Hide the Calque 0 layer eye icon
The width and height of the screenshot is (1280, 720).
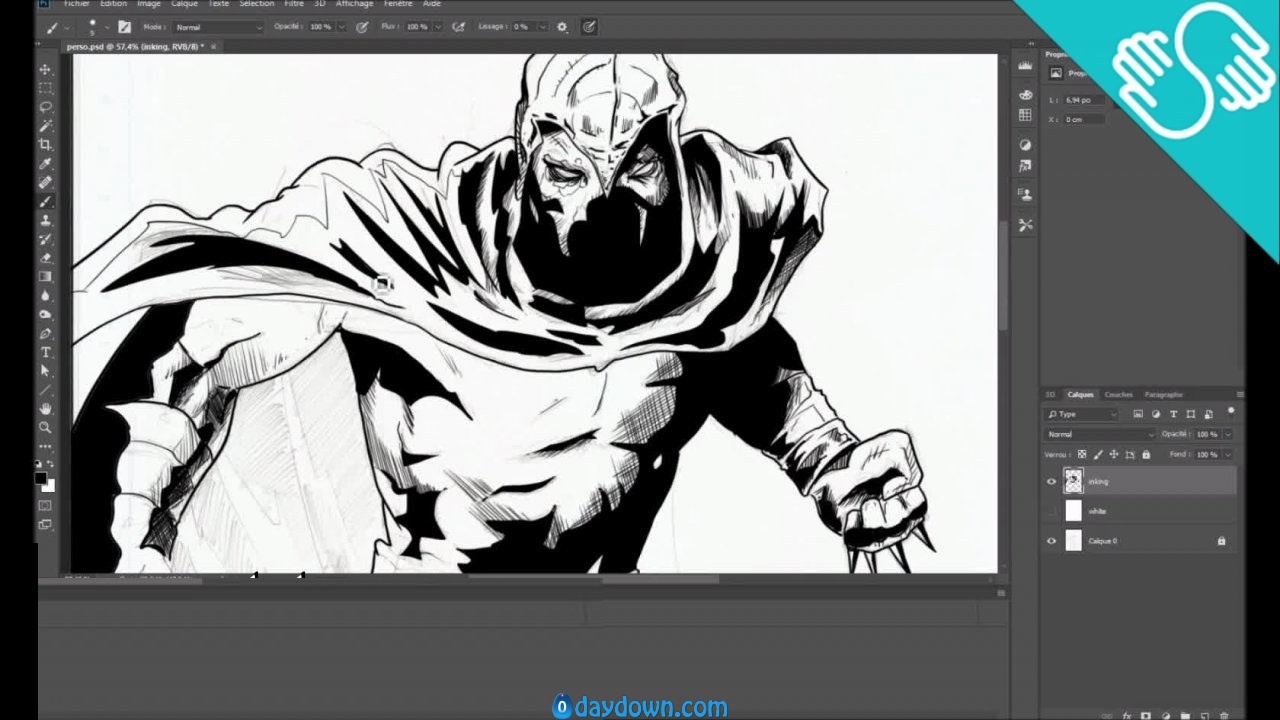pos(1051,541)
